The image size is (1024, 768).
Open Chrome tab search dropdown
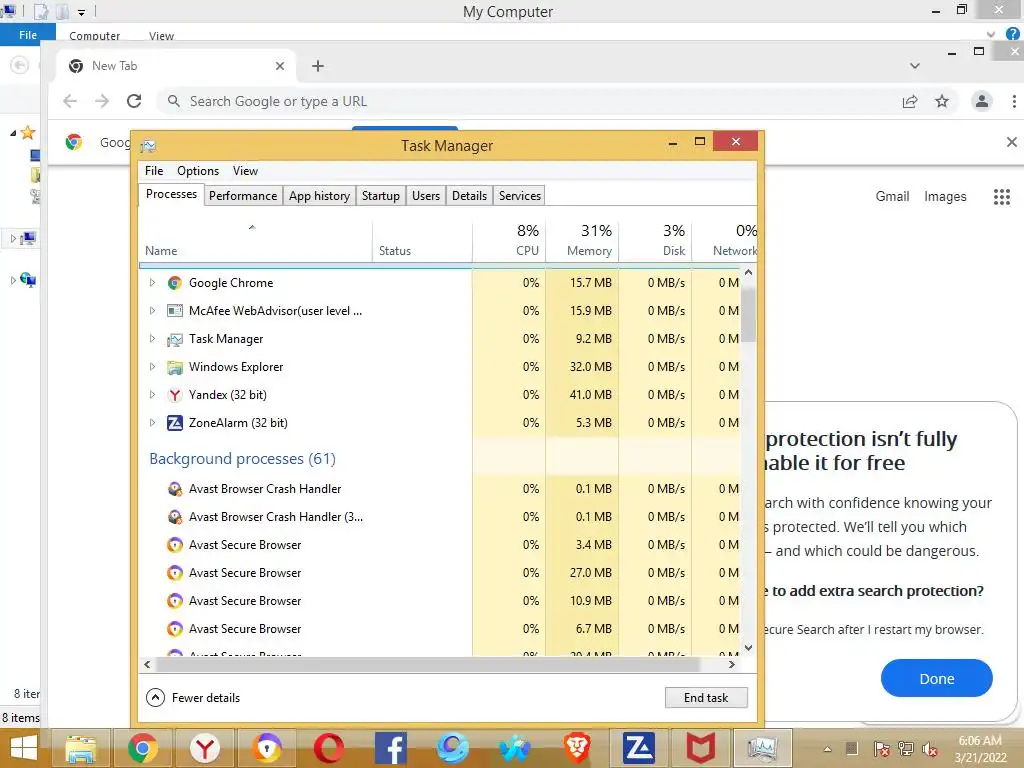(915, 66)
